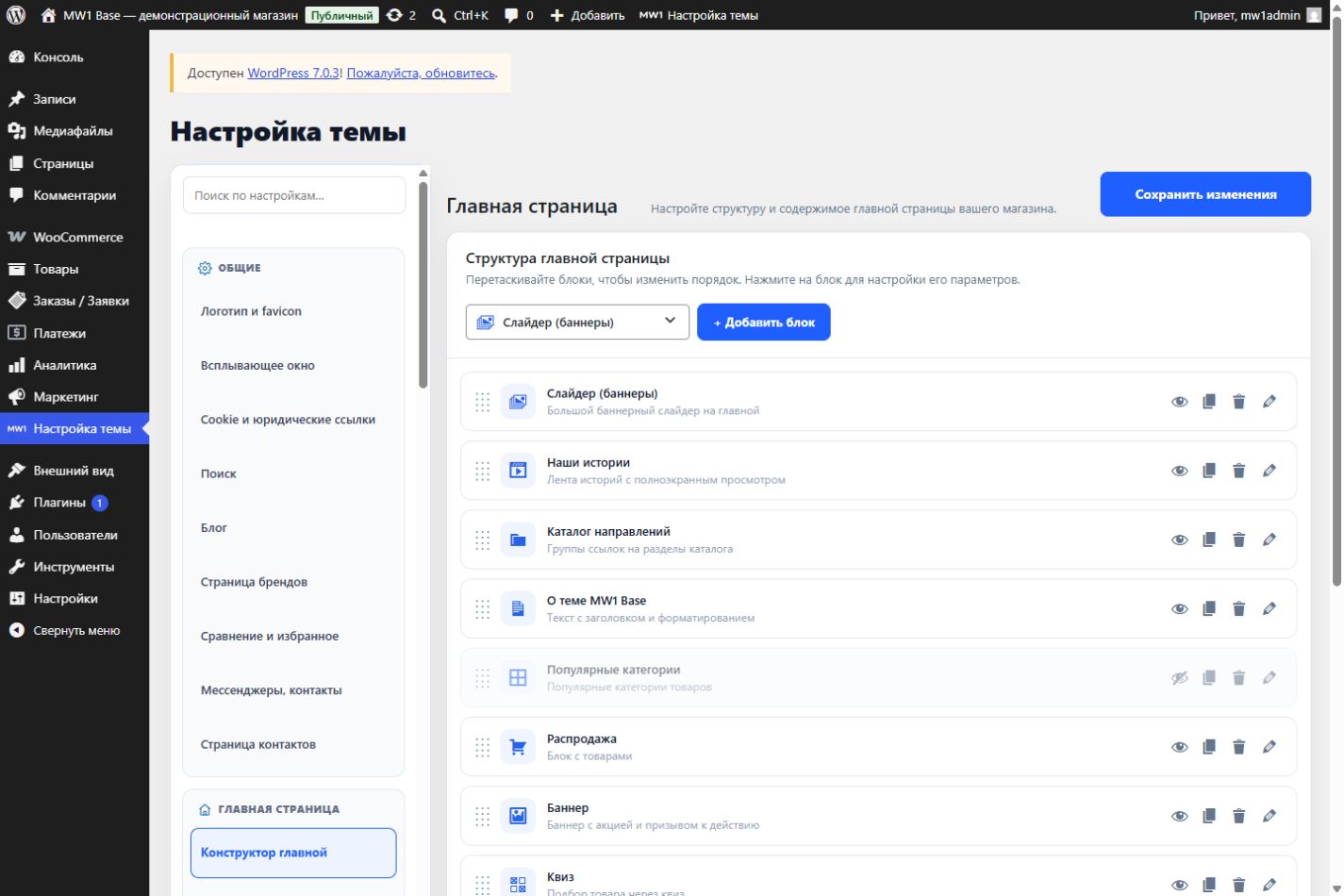
Task: Edit the Распродажа block
Action: tap(1269, 747)
